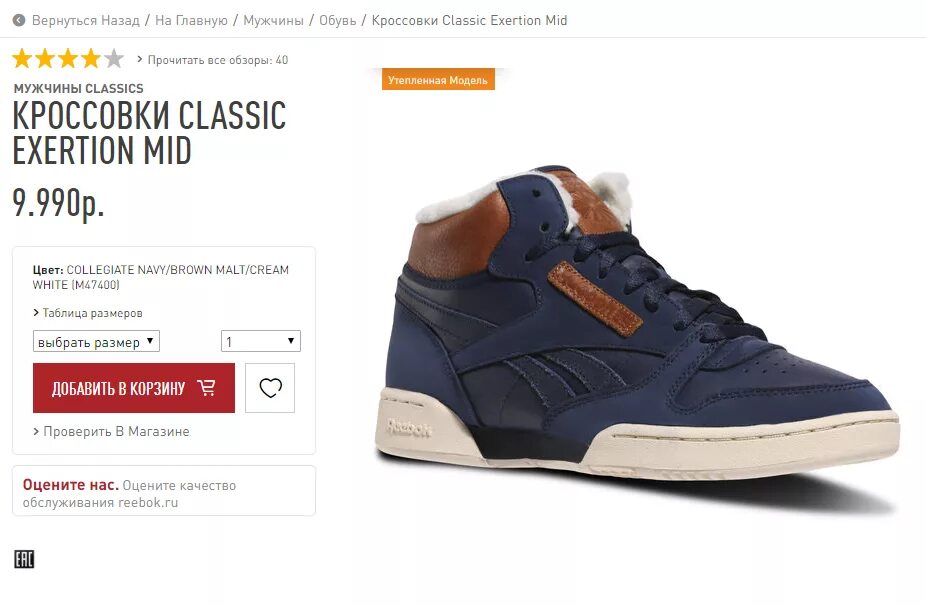926x606 pixels.
Task: Expand the Таблица размеров size chart
Action: (x=88, y=313)
